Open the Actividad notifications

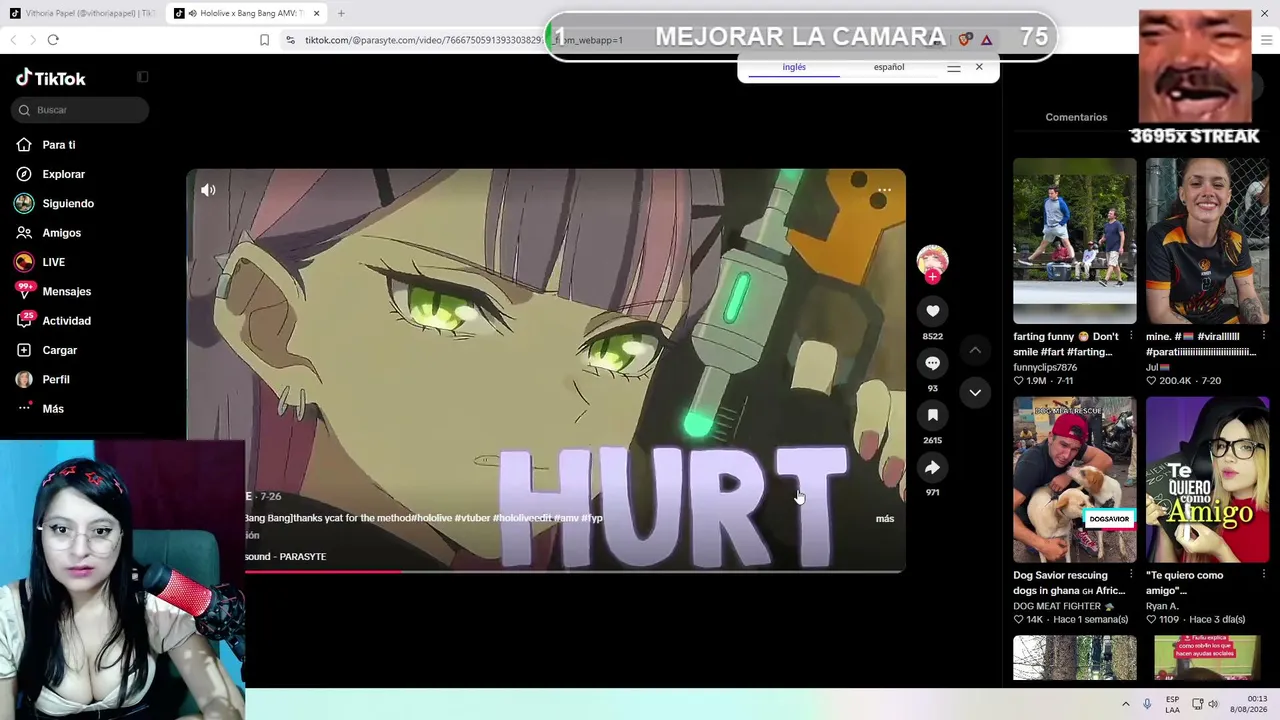[x=67, y=321]
